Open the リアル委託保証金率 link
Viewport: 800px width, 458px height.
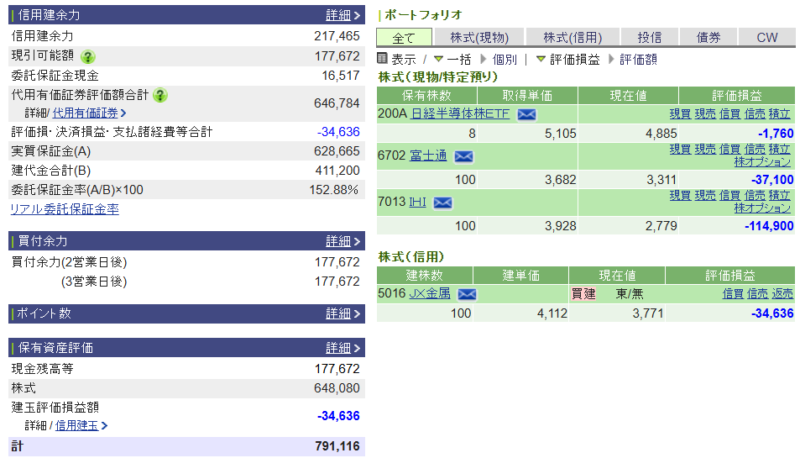pos(65,209)
